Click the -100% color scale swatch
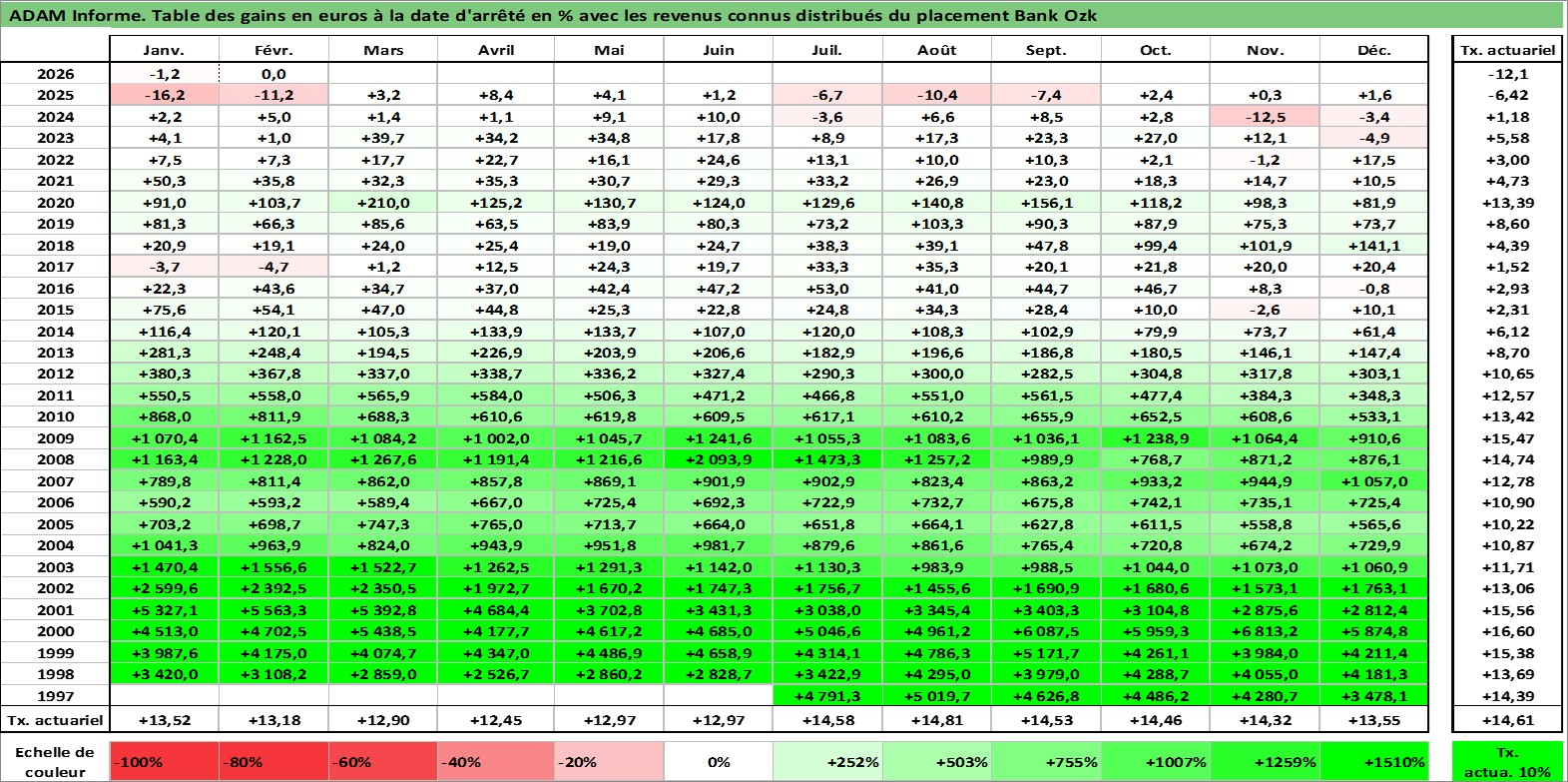Viewport: 1568px width, 782px height. pyautogui.click(x=165, y=761)
